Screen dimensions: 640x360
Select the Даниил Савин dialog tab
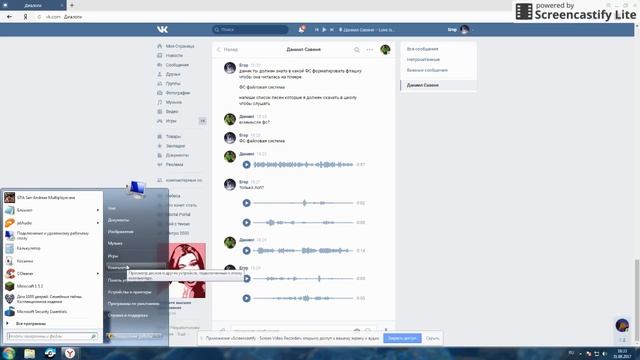click(x=439, y=85)
